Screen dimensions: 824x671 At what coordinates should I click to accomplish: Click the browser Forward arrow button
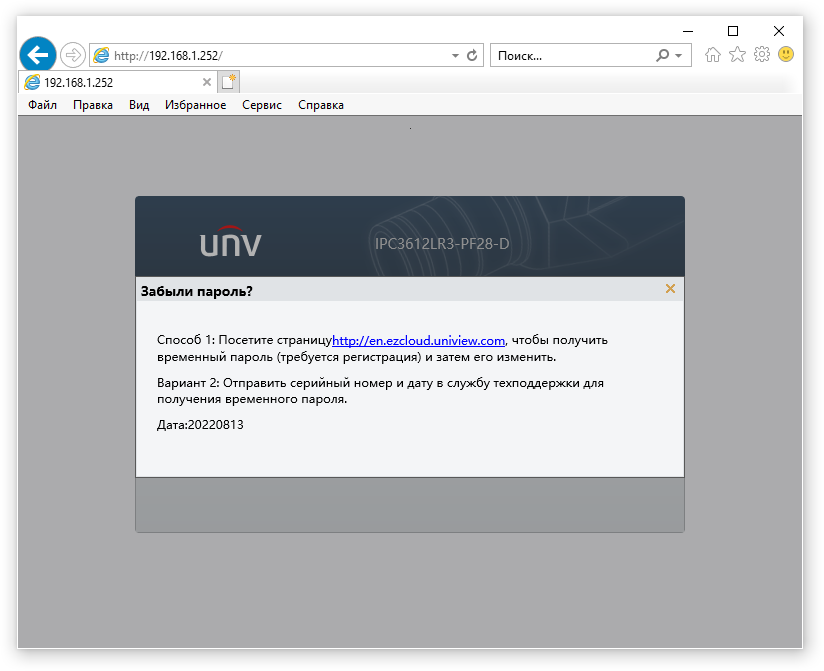point(73,55)
